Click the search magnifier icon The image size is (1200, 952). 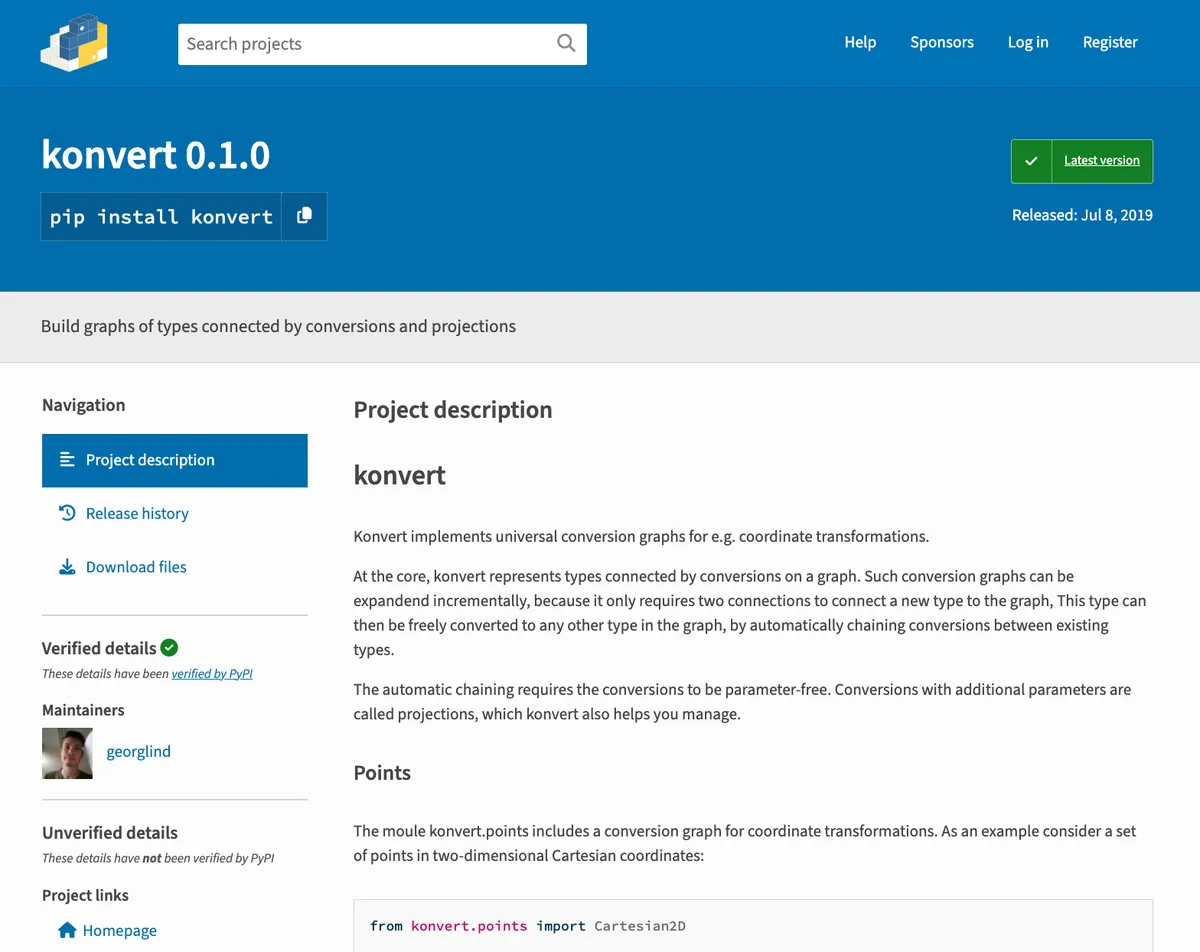(x=566, y=43)
